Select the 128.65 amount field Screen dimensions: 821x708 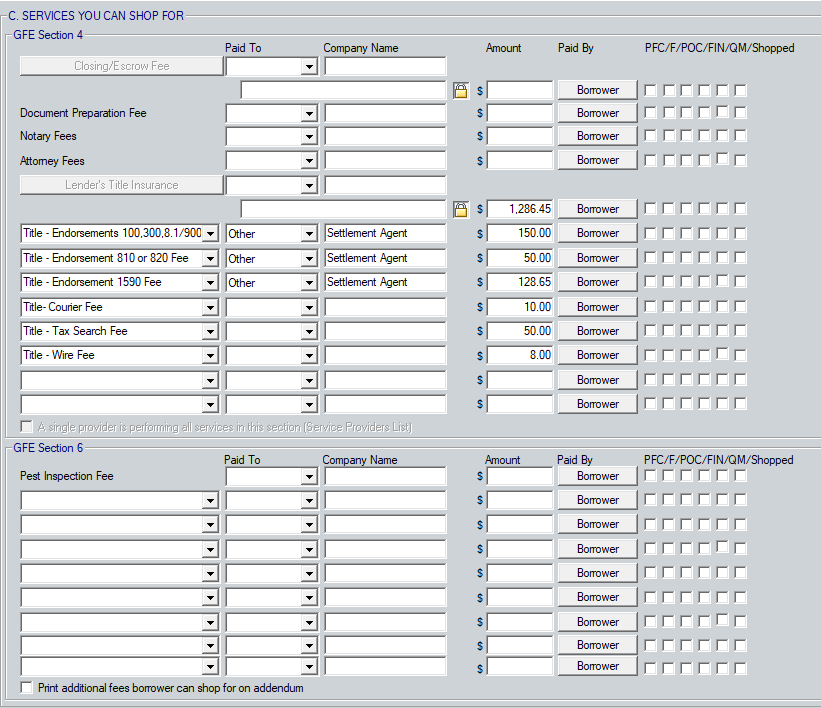pyautogui.click(x=519, y=283)
